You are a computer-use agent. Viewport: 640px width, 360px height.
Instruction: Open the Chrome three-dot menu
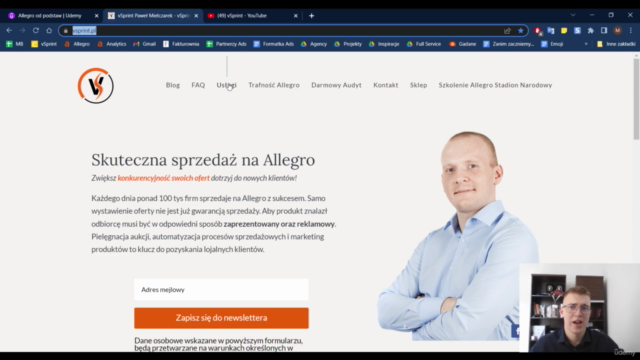631,31
